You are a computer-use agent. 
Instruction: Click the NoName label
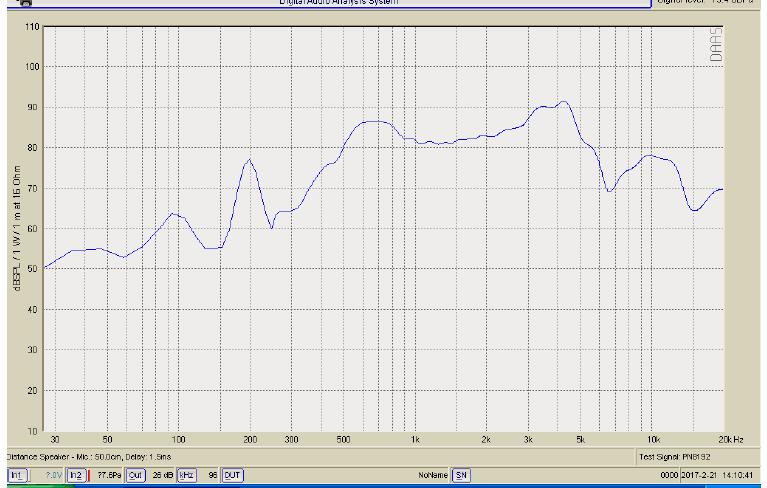433,475
